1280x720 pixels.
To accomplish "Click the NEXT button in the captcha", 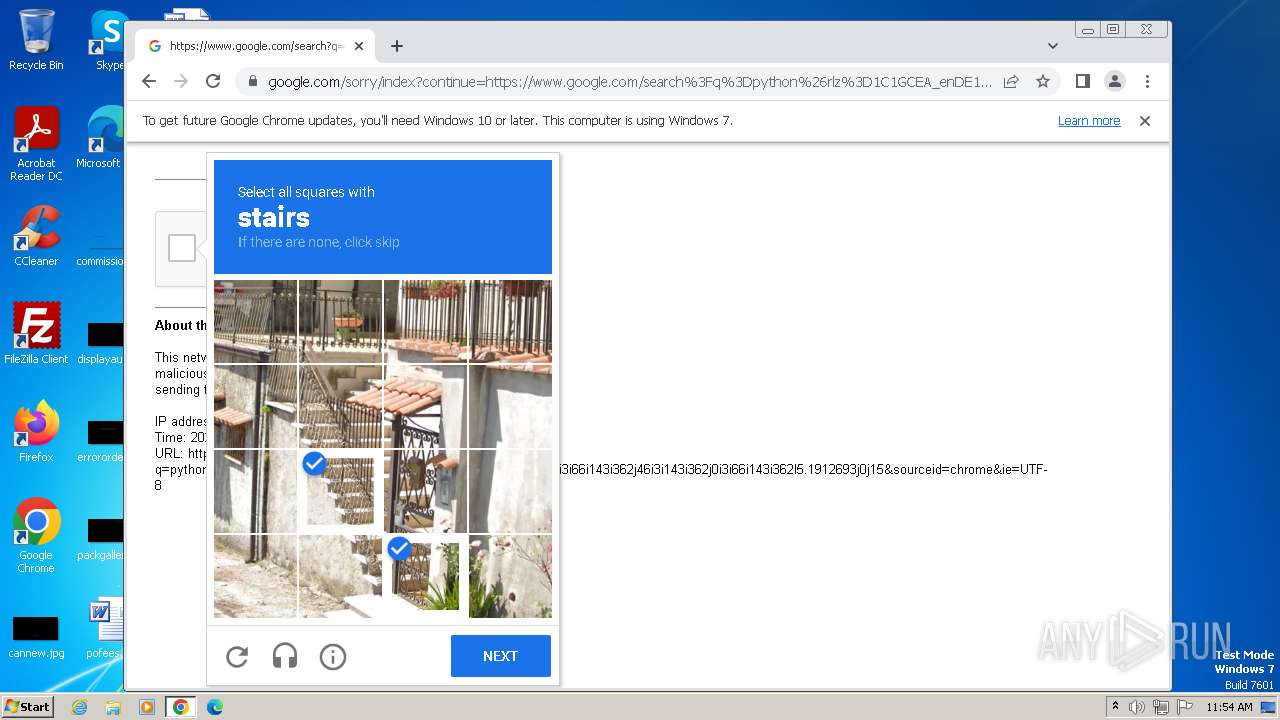I will coord(500,656).
